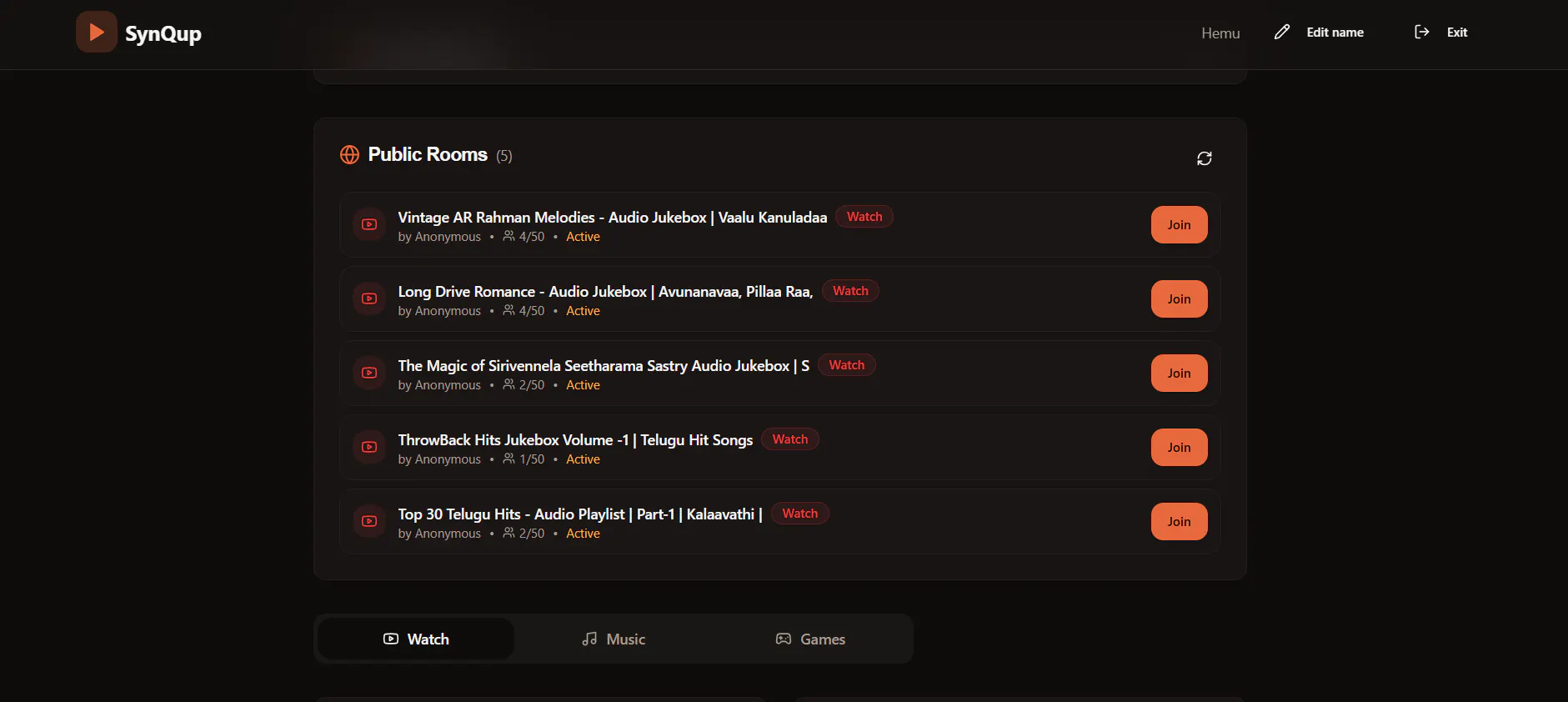1568x702 pixels.
Task: Click the globe icon beside Public Rooms
Action: tap(349, 154)
